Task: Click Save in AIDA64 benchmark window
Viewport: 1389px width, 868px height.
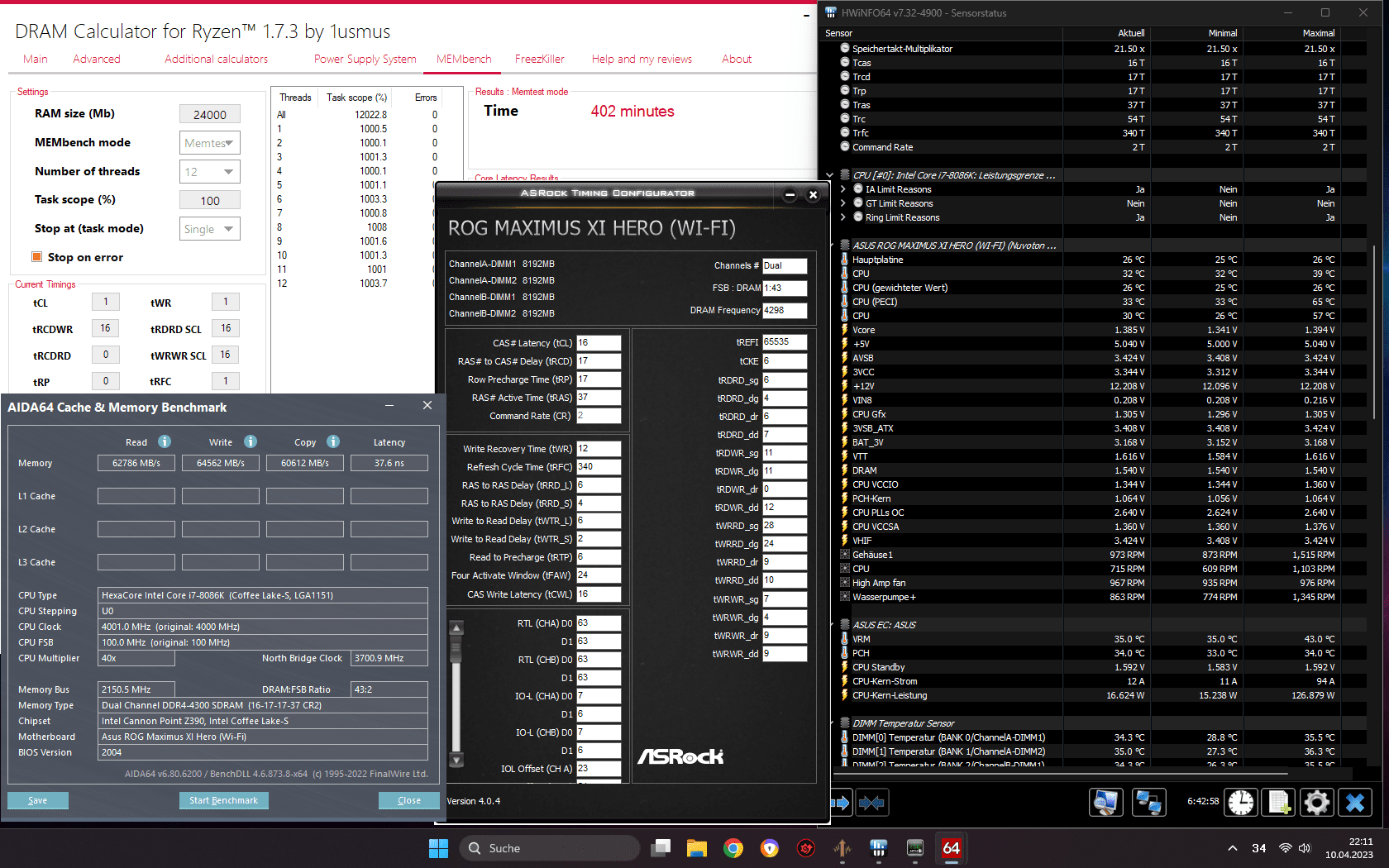Action: 38,800
